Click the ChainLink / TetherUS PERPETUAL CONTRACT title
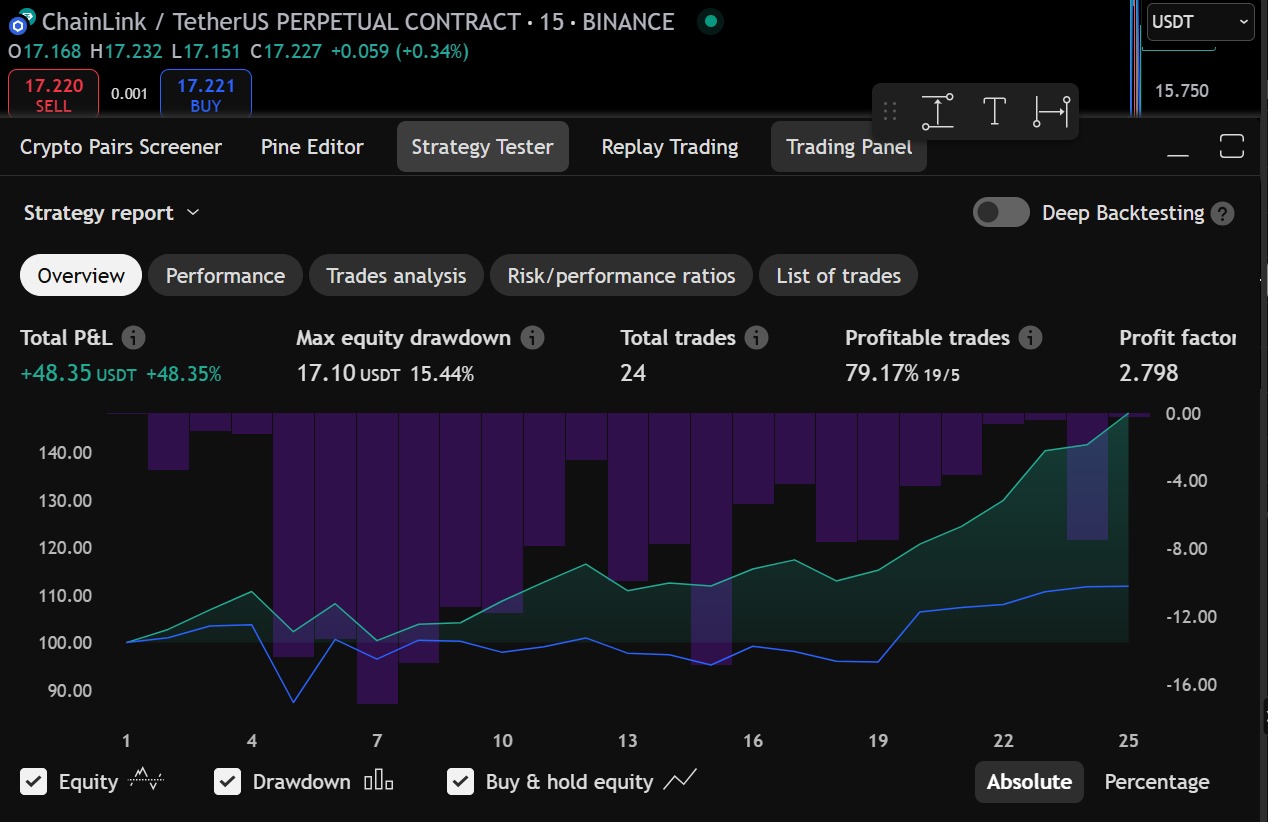The height and width of the screenshot is (822, 1268). 358,21
